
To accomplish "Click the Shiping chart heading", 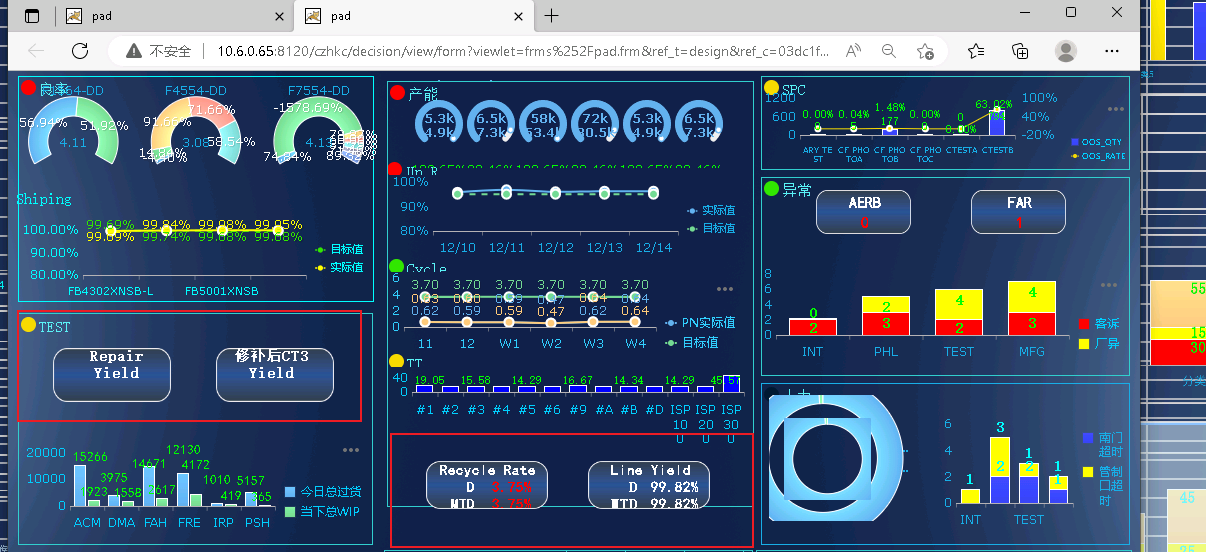I will tap(44, 199).
